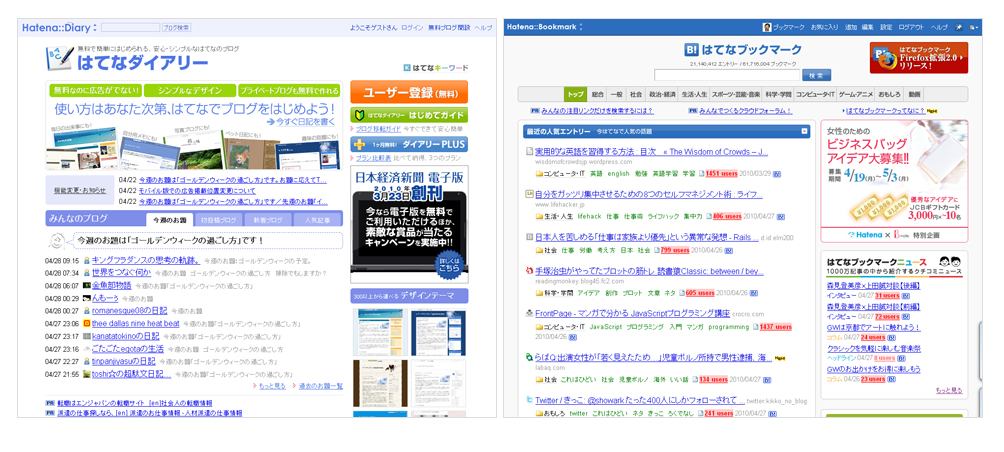Click the はてなブックマークってなに? link
This screenshot has height=452, width=1004.
[887, 111]
